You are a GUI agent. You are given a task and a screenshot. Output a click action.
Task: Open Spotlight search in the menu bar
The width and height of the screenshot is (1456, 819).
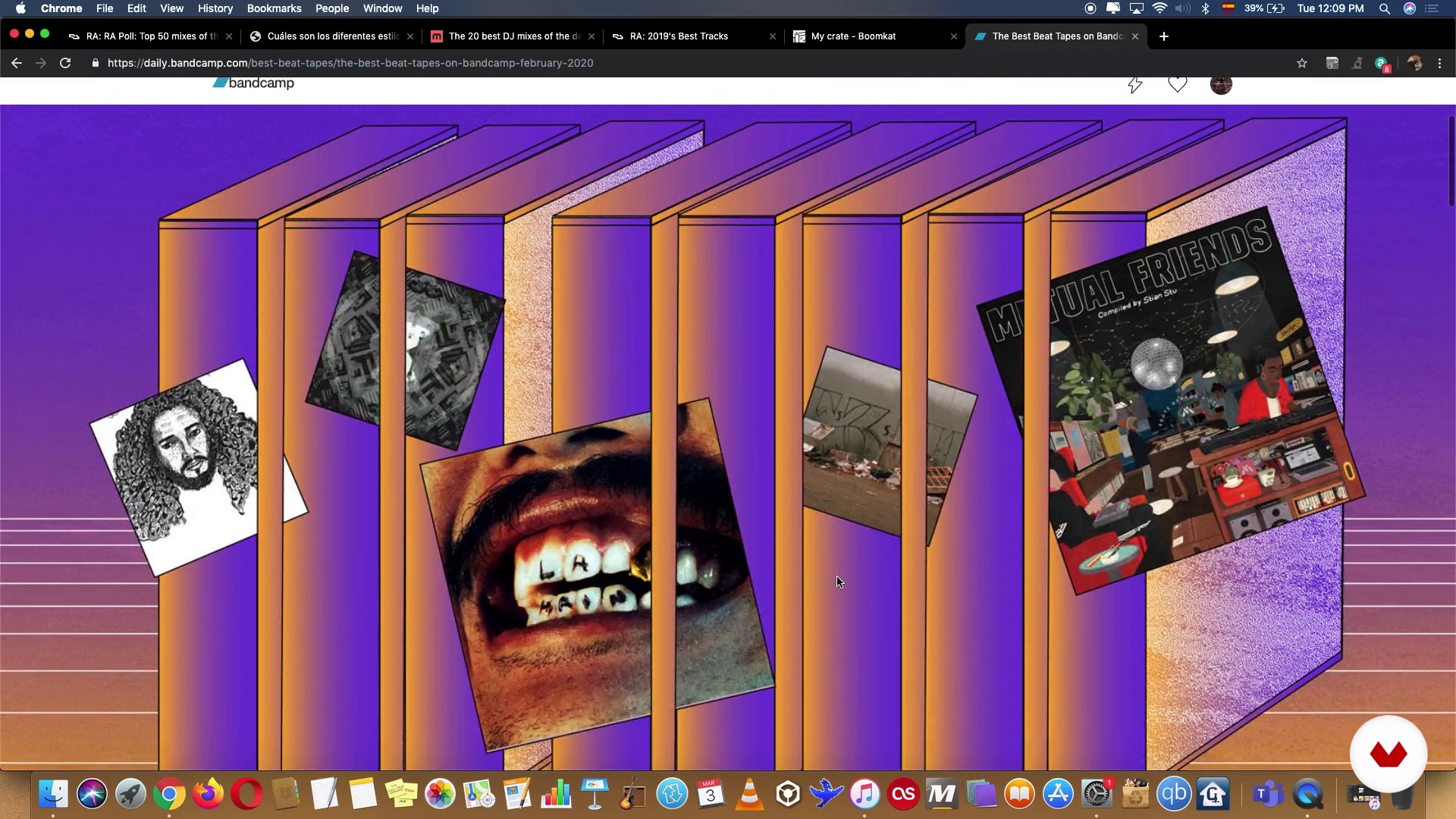[x=1385, y=8]
